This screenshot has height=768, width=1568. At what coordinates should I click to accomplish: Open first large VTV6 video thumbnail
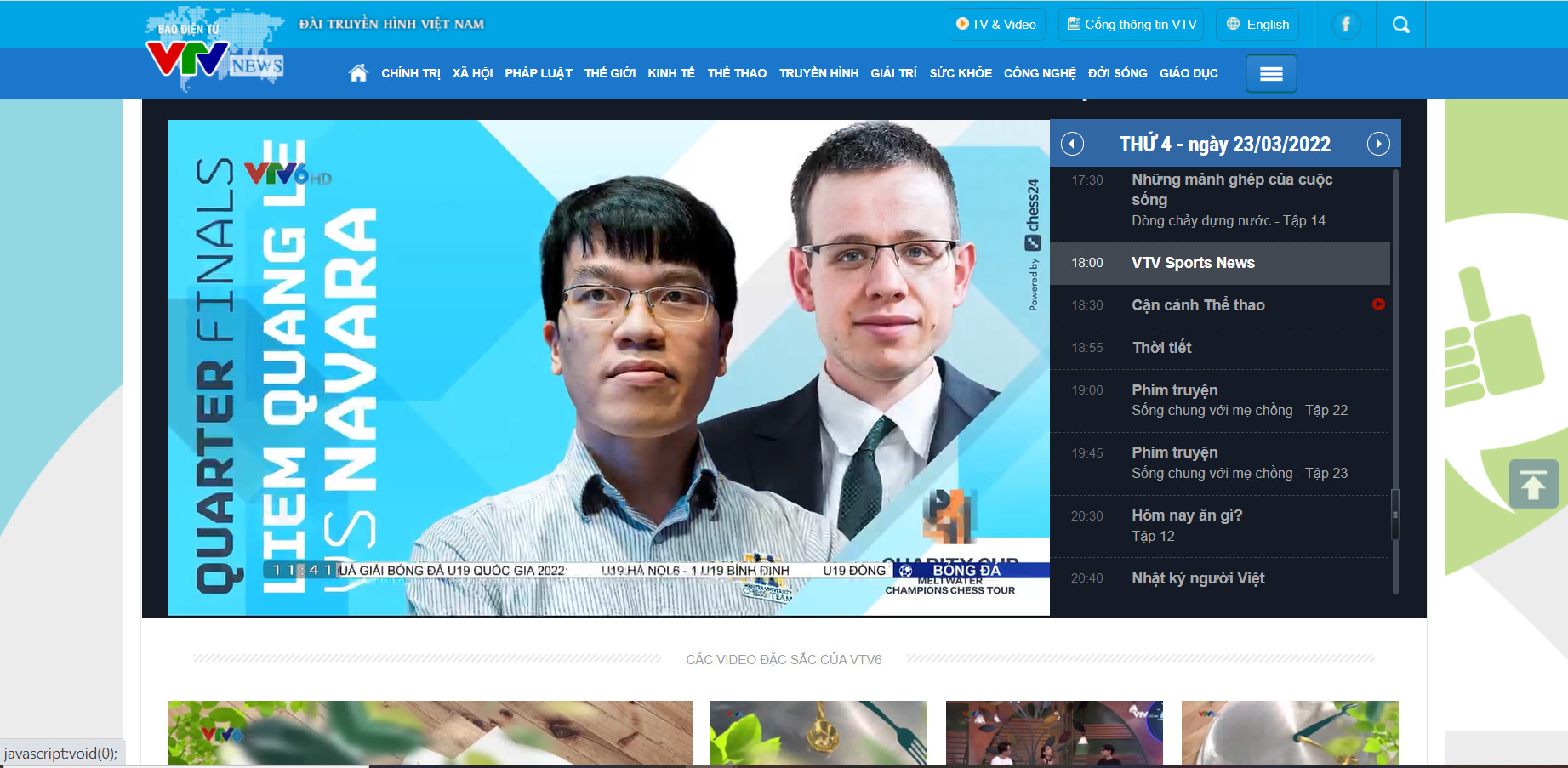point(430,733)
